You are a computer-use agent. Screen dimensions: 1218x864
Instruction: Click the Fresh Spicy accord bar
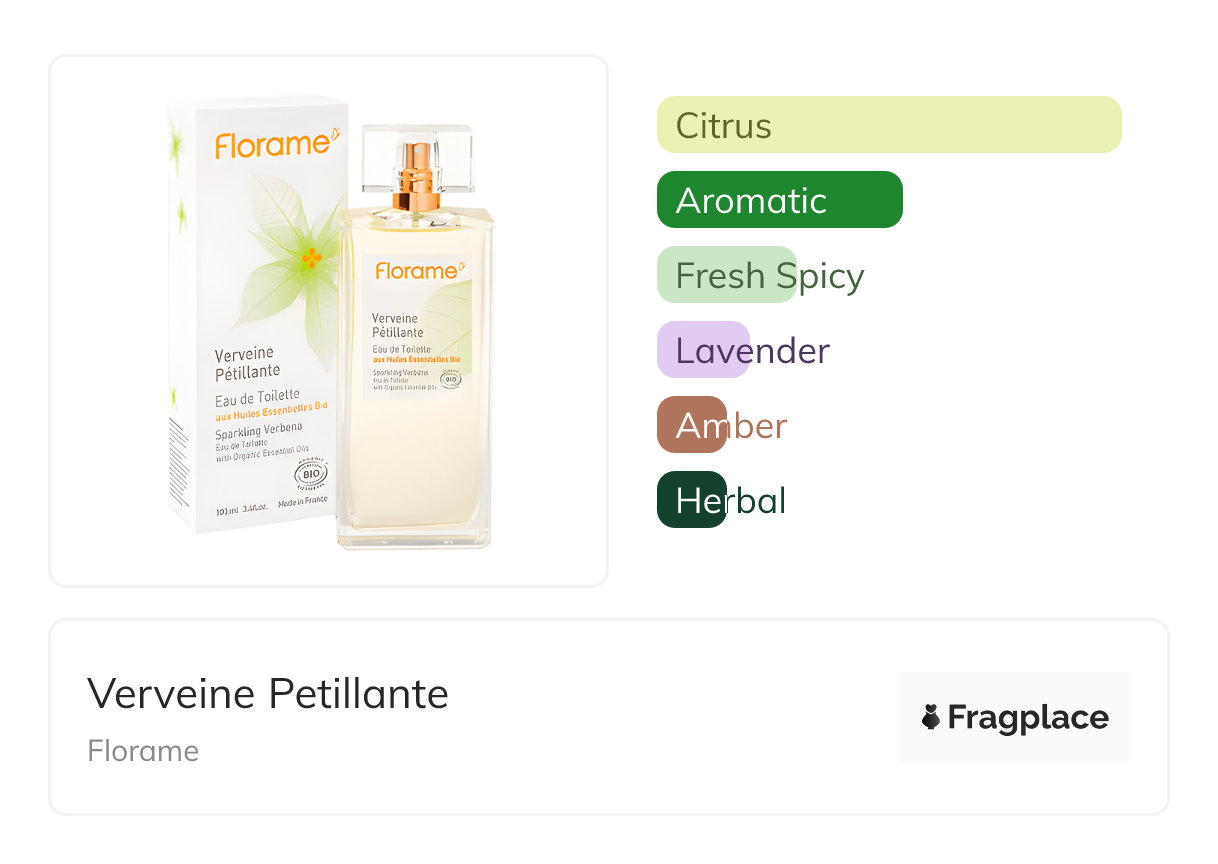point(727,275)
